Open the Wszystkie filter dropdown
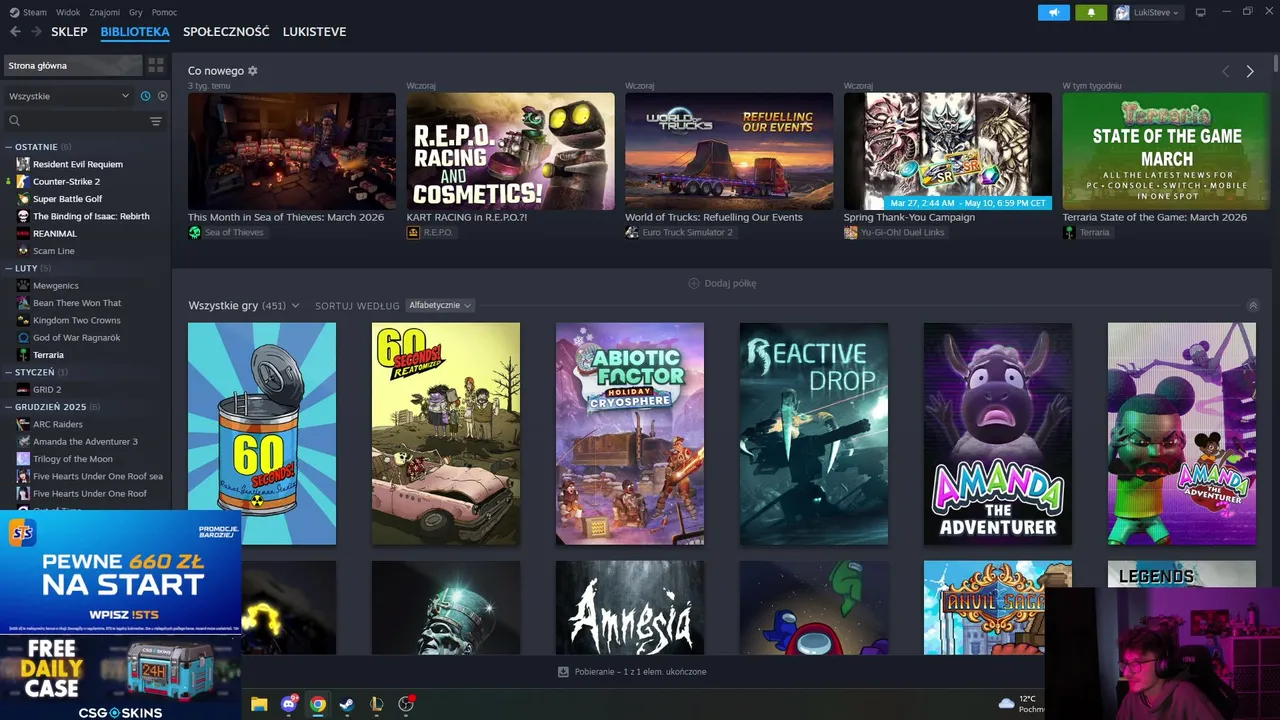 coord(69,96)
